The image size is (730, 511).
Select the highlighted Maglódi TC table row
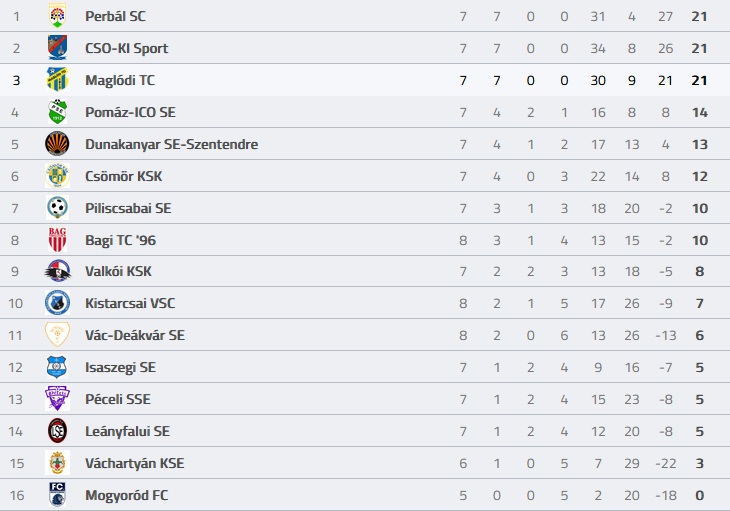click(365, 80)
